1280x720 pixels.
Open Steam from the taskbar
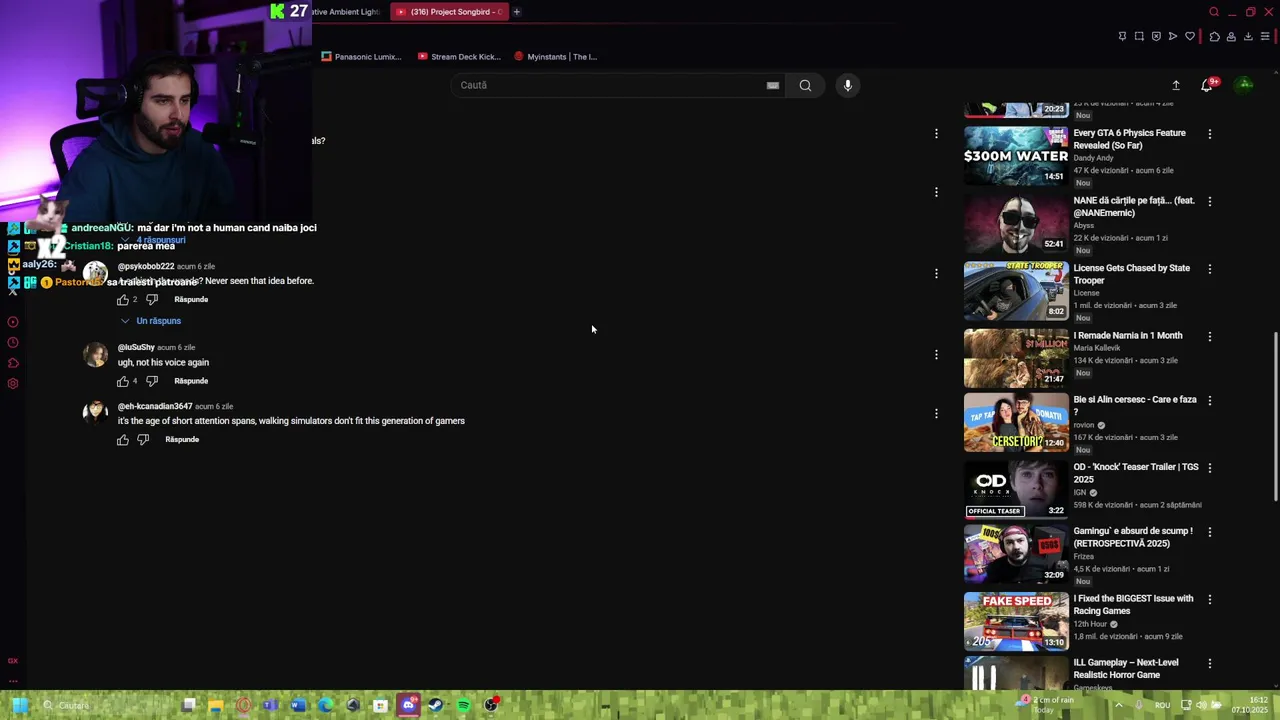click(435, 705)
